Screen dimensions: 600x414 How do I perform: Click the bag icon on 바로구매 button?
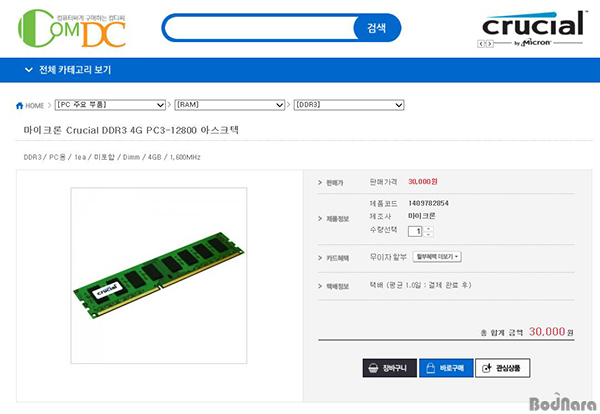tap(430, 368)
